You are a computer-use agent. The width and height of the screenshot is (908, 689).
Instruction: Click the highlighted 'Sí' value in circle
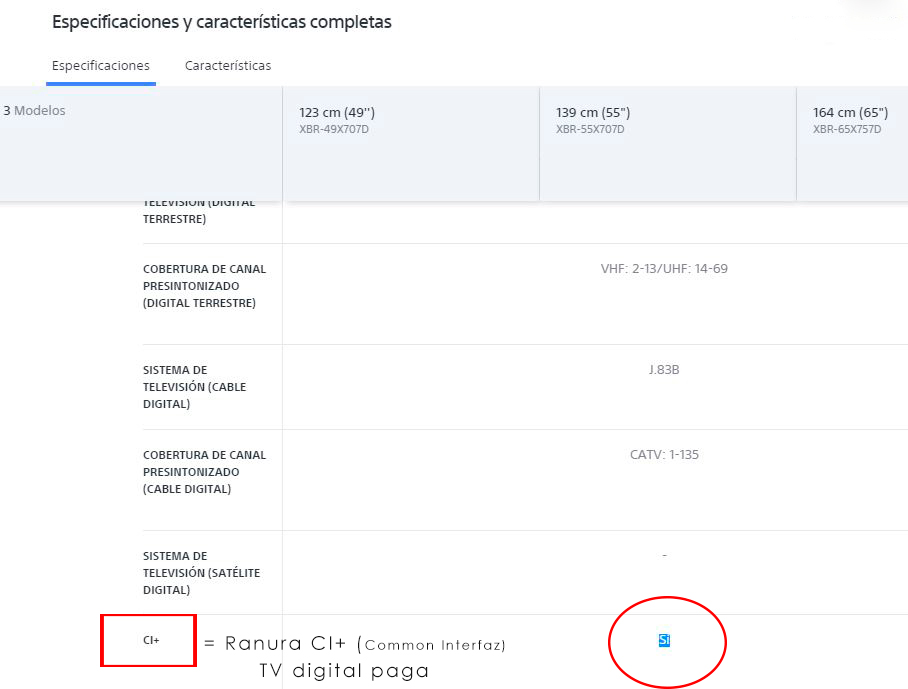click(664, 640)
